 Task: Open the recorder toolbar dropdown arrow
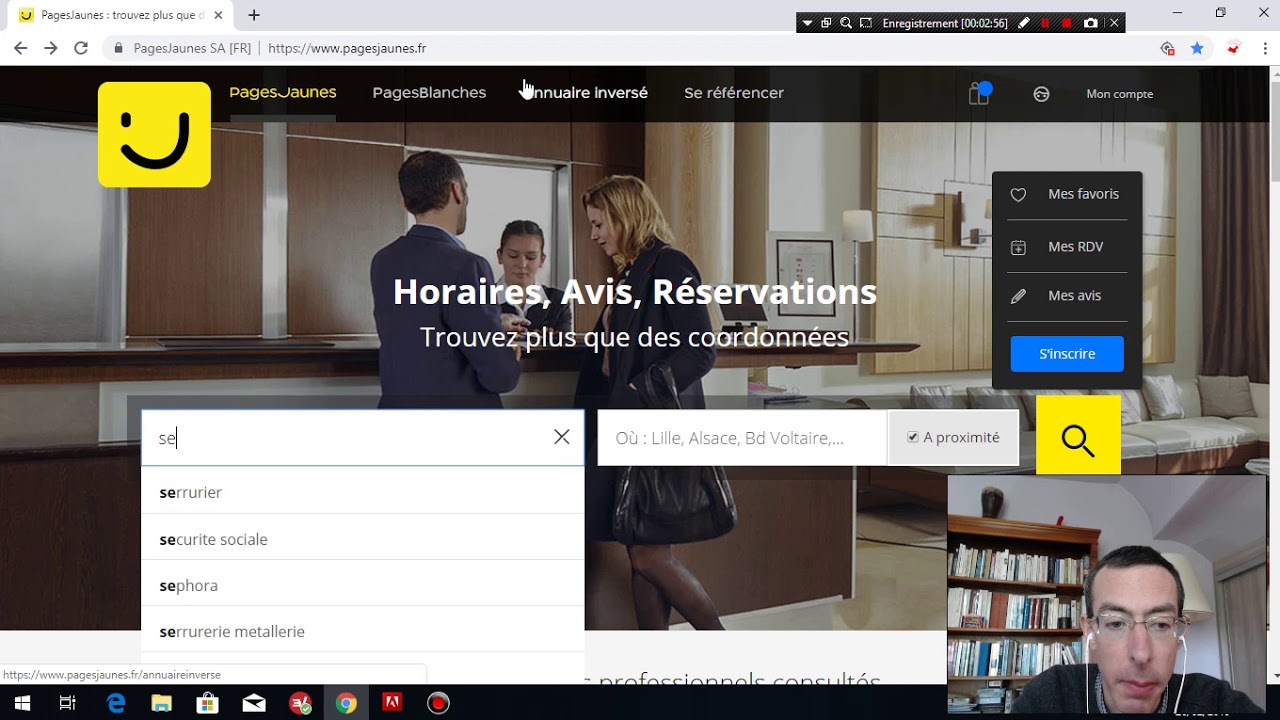coord(807,23)
